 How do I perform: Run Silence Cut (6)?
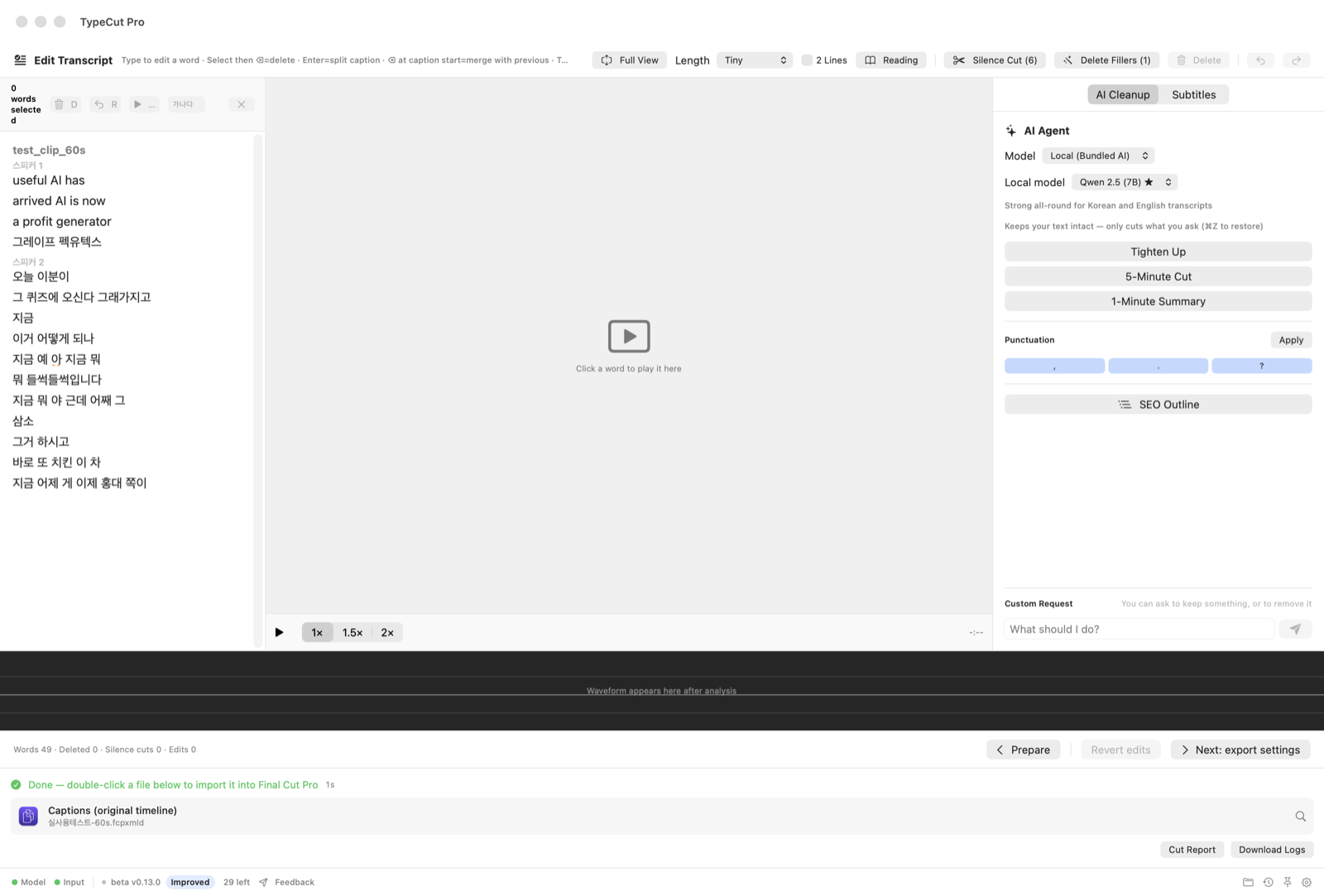(x=995, y=60)
